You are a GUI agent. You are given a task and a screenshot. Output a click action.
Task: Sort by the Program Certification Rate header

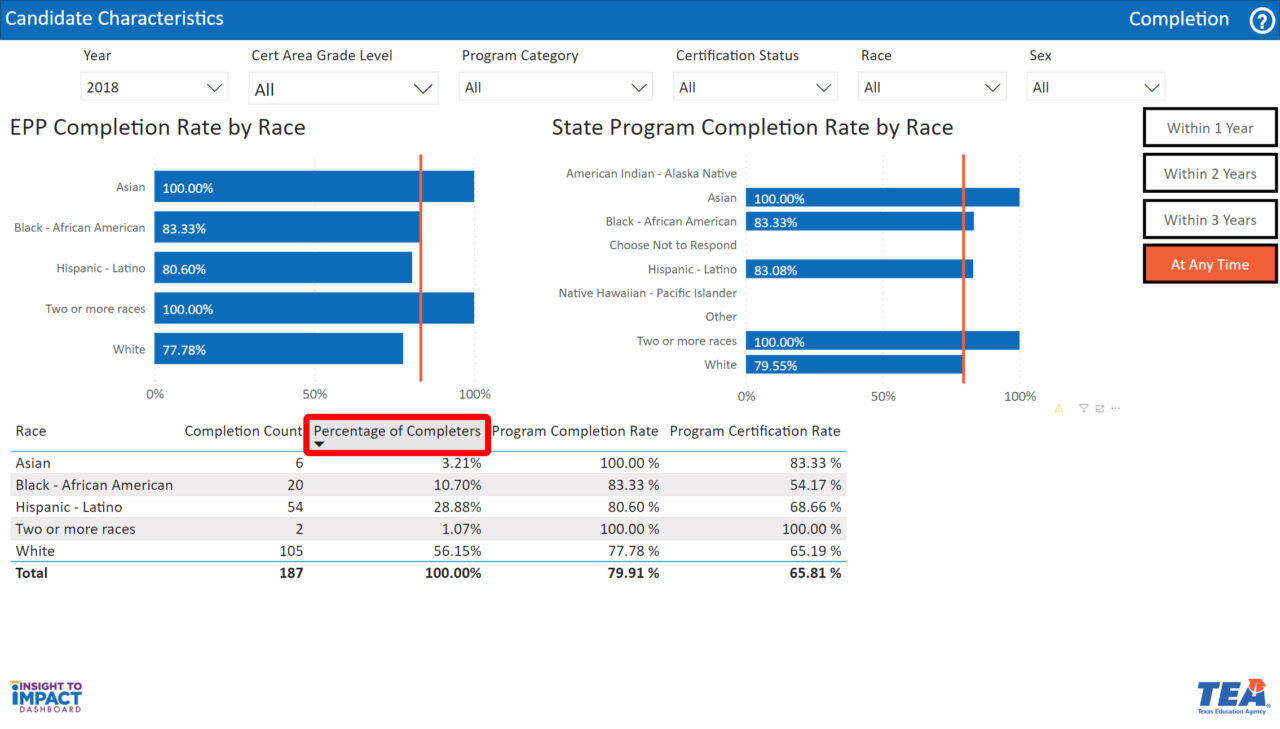click(754, 431)
